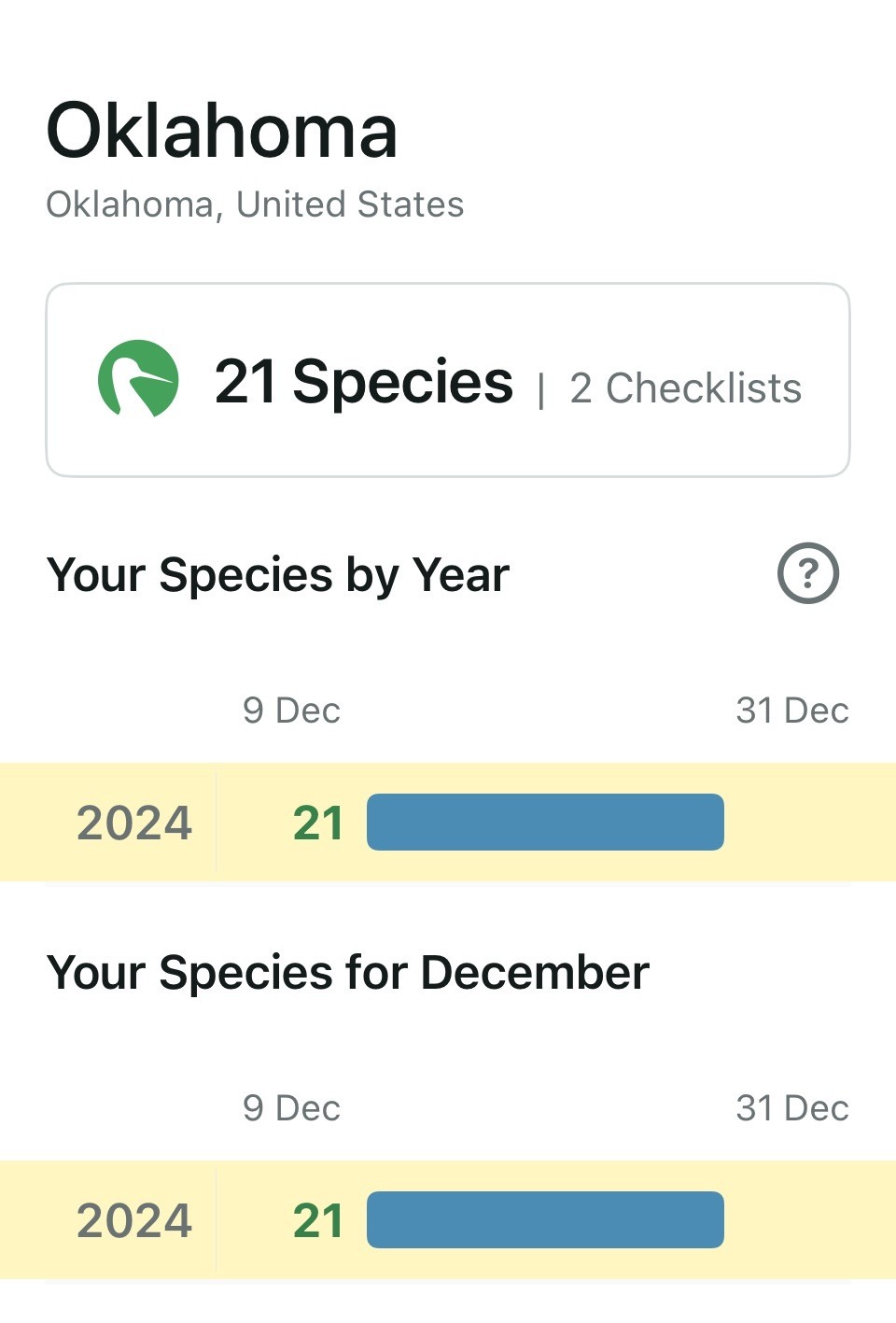Open the 2 Checklists link
This screenshot has width=896, height=1323.
pos(685,388)
